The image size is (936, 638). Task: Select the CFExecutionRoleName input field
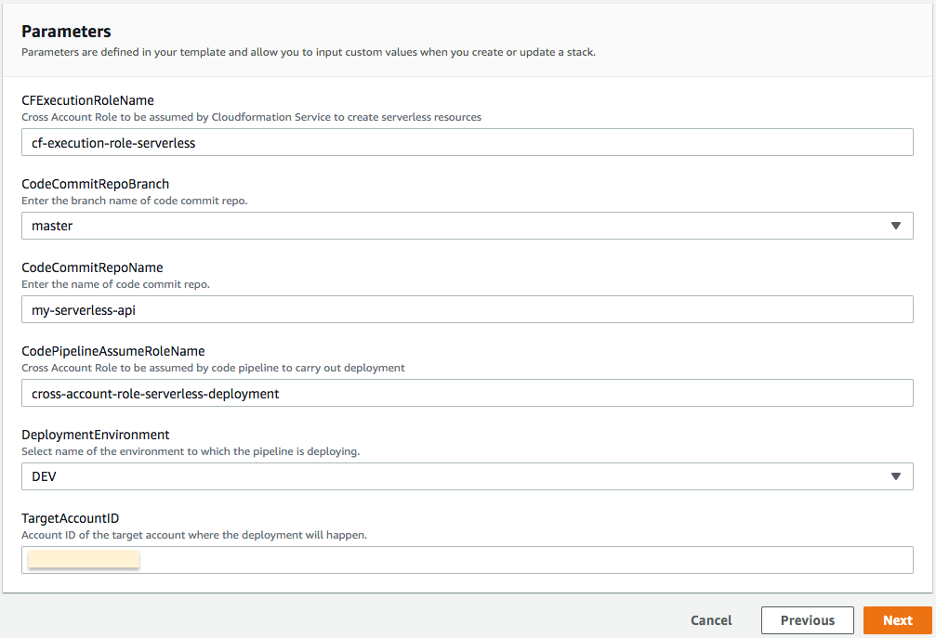pyautogui.click(x=467, y=141)
